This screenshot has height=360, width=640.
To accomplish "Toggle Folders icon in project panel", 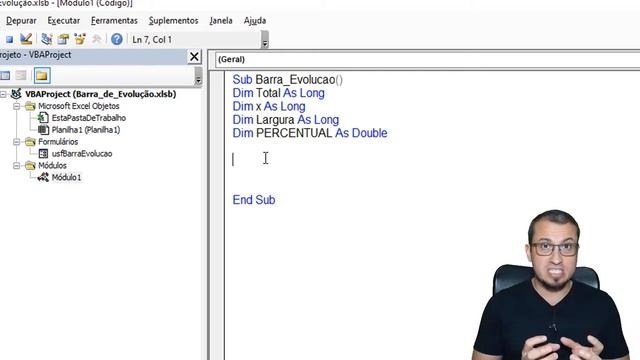I will click(x=42, y=76).
